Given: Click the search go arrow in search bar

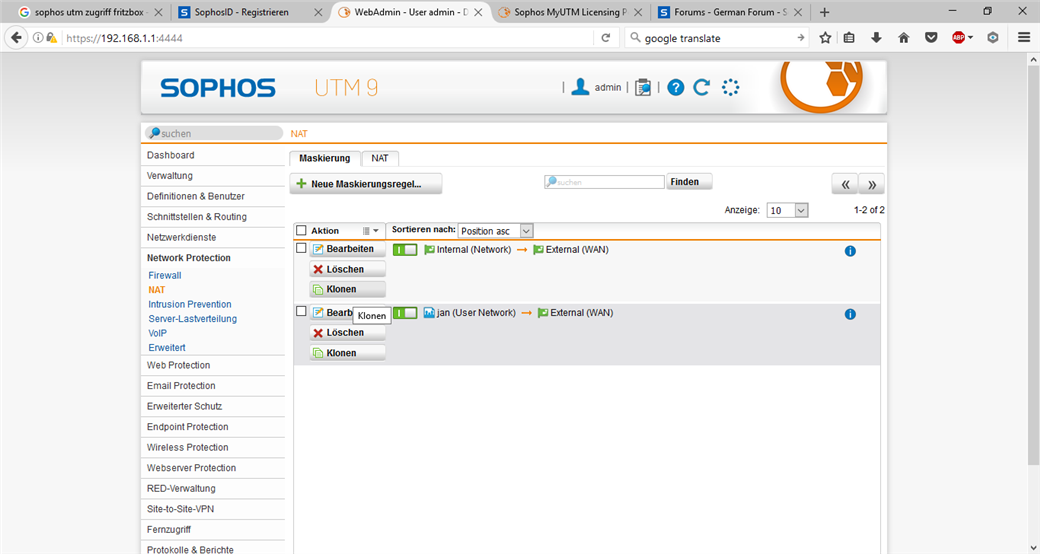Looking at the screenshot, I should click(x=800, y=38).
